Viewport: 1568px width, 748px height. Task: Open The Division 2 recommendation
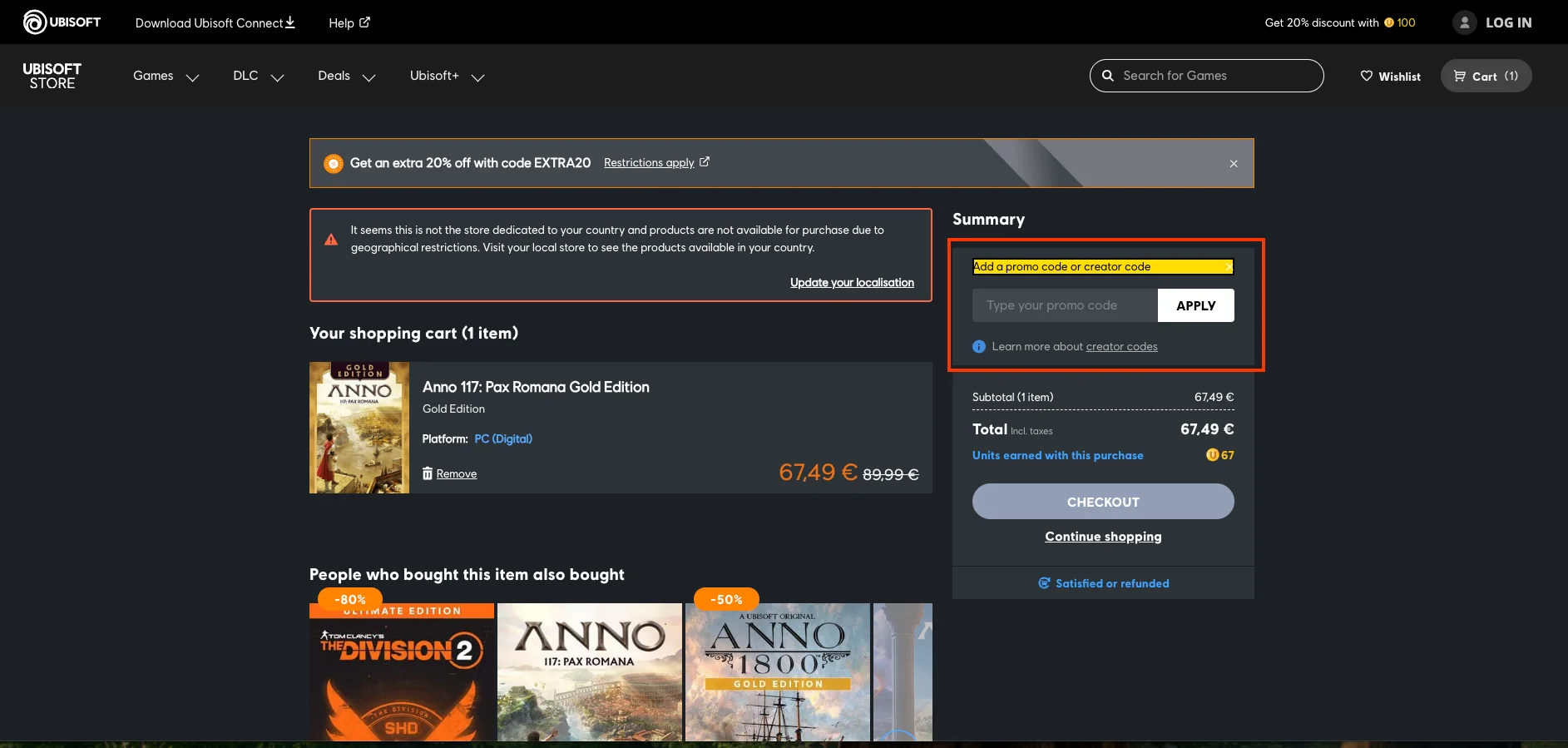click(x=402, y=672)
